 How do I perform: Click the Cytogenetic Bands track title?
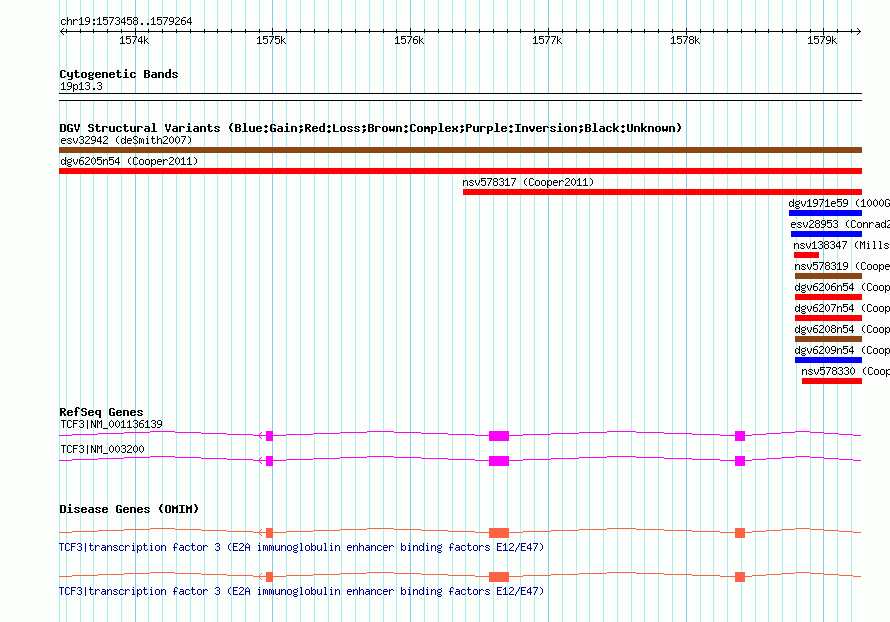119,74
